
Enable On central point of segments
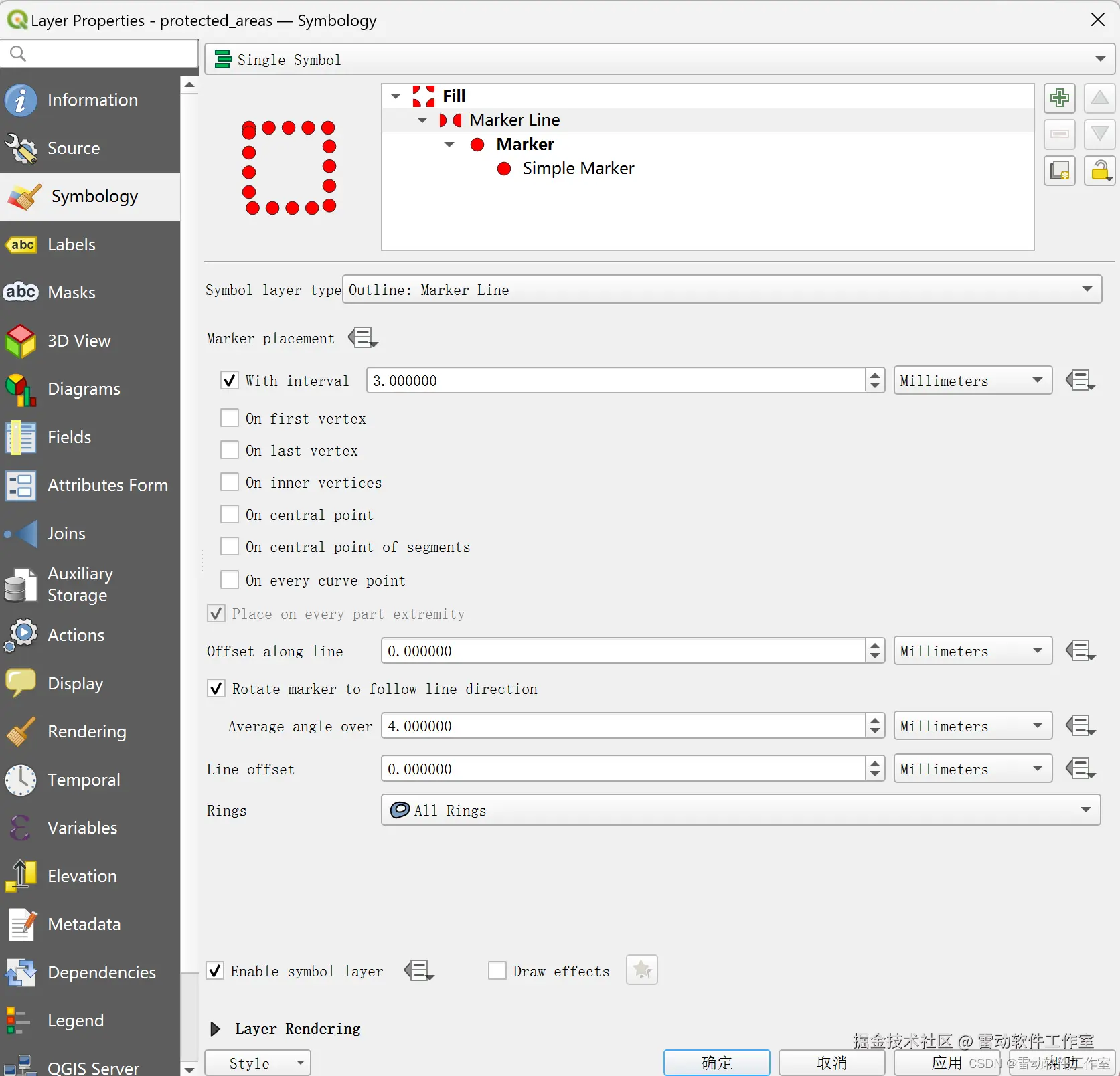[230, 547]
